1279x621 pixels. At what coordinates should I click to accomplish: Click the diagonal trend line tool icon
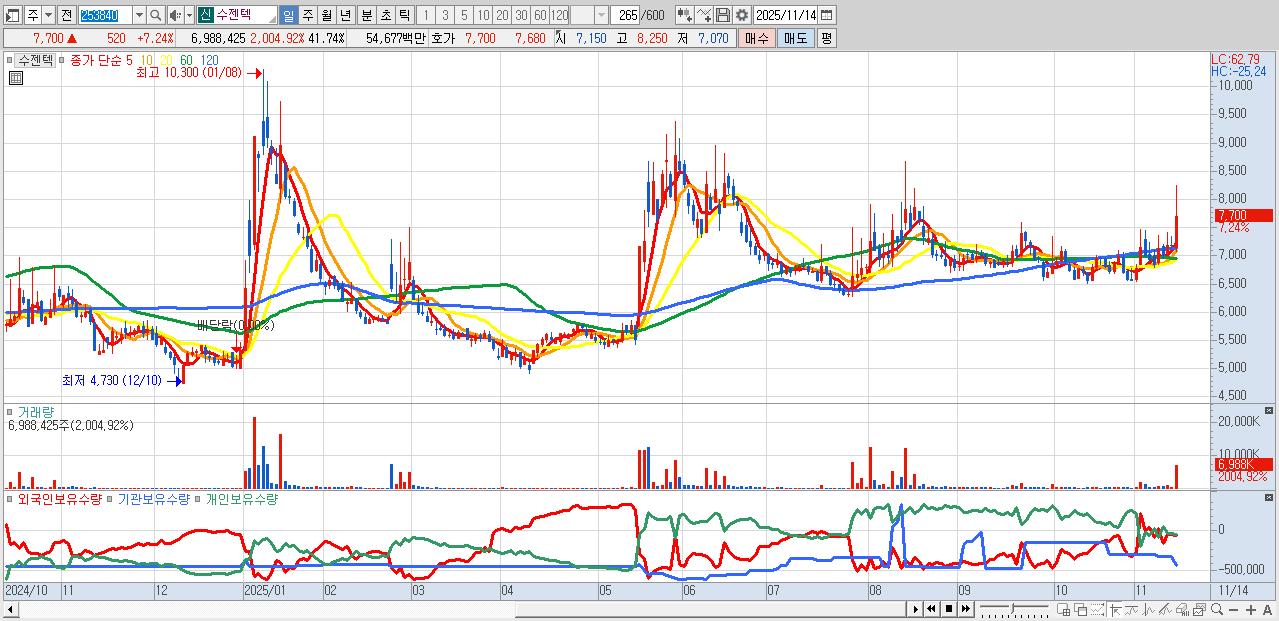(1165, 609)
